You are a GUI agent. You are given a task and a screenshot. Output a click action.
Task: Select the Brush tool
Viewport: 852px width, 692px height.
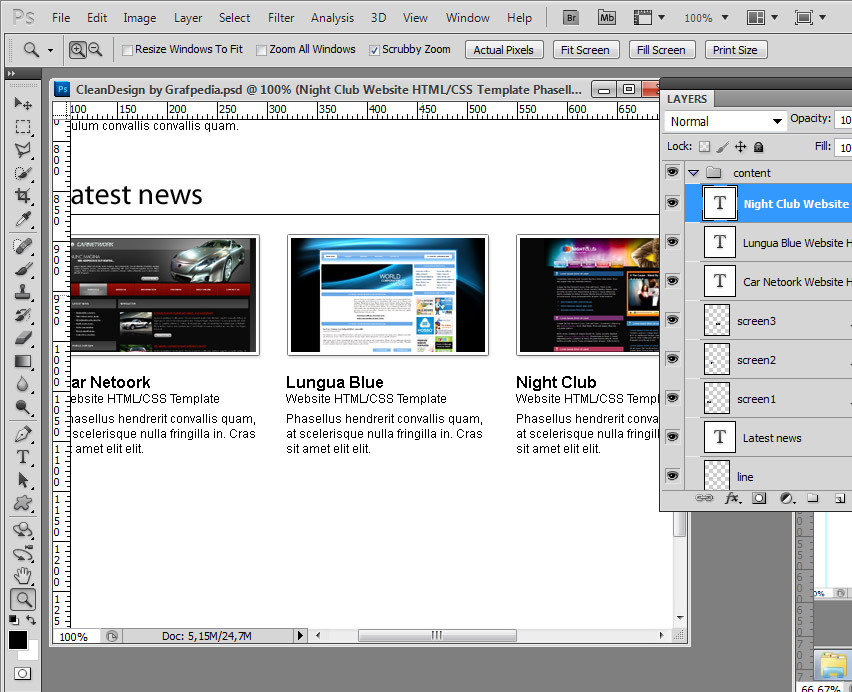pyautogui.click(x=23, y=269)
